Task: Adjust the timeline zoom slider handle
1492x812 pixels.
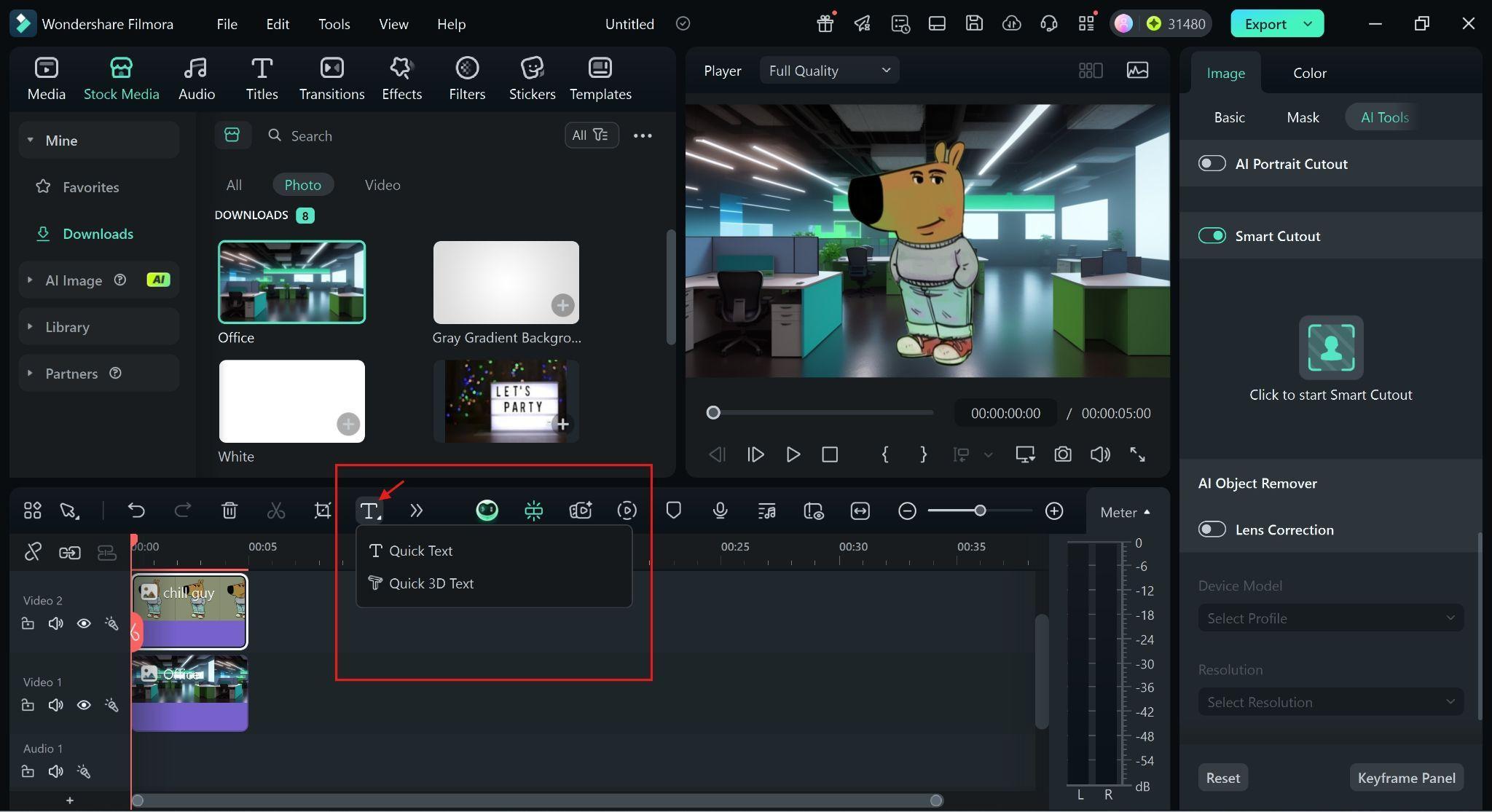Action: point(980,511)
